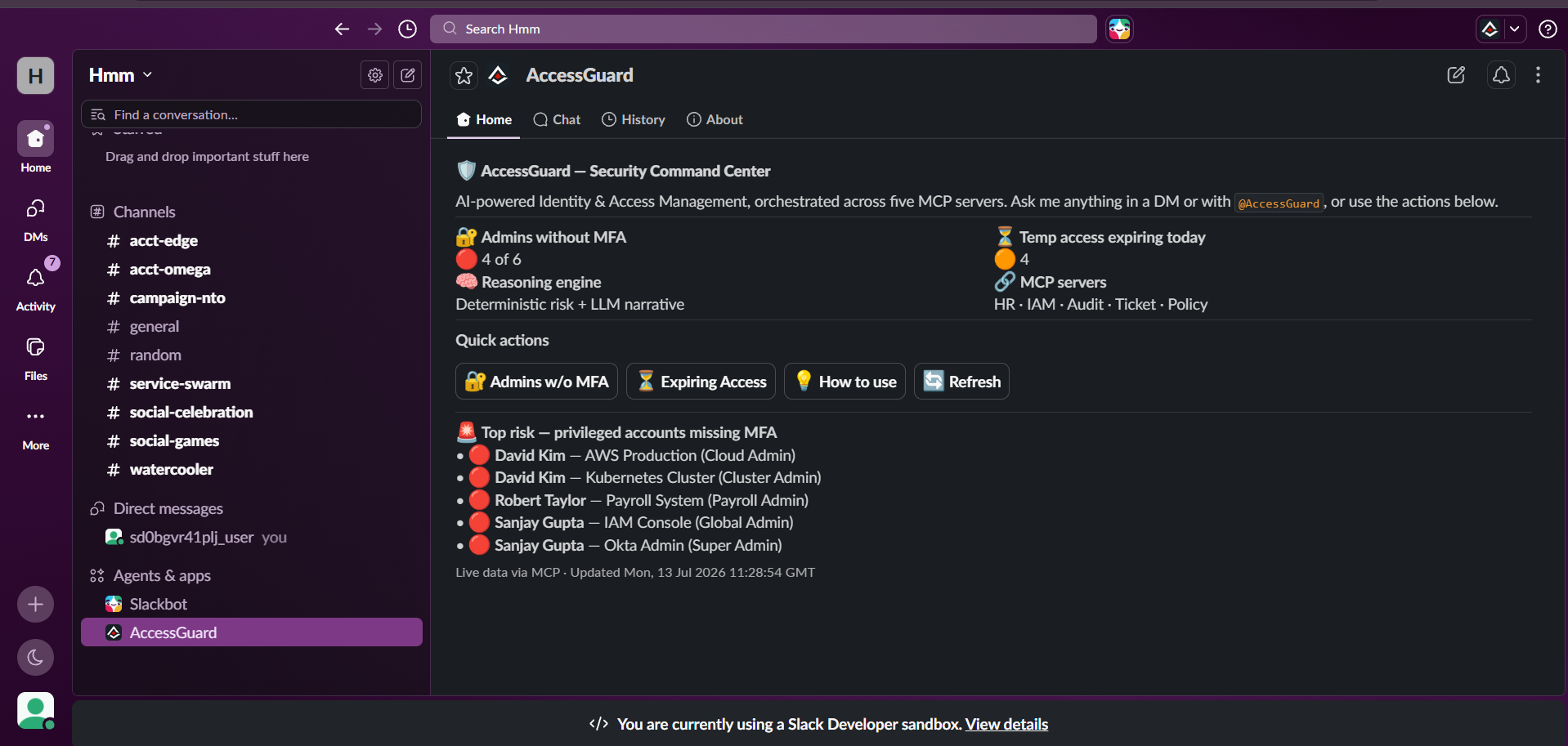Open the campaign-nto channel
The height and width of the screenshot is (746, 1568).
pyautogui.click(x=252, y=297)
